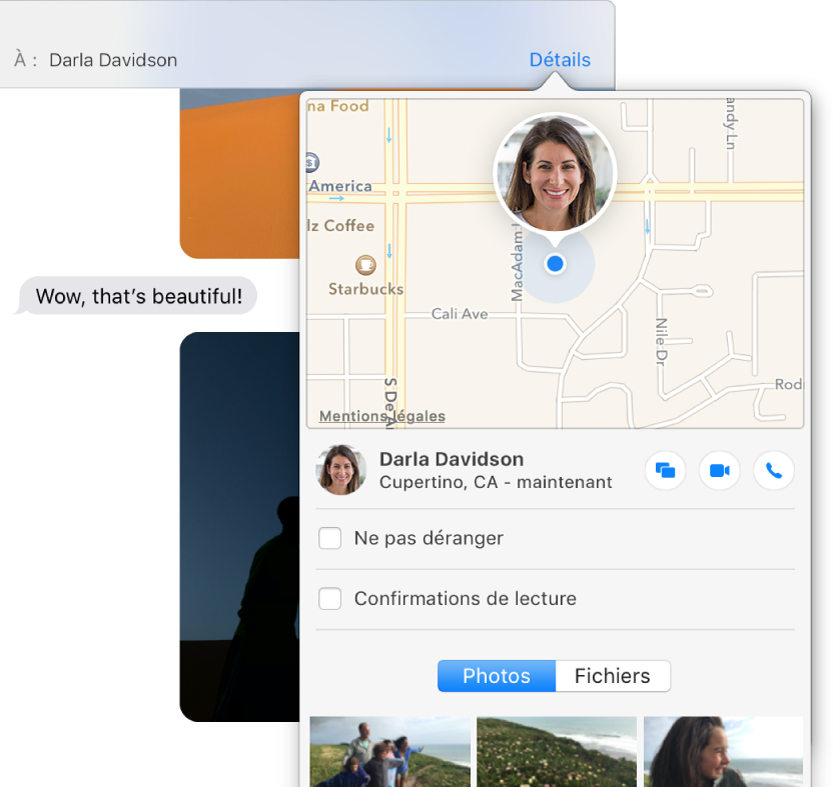The image size is (833, 787).
Task: Click the À: Darla Davidson recipient field
Action: (x=113, y=60)
